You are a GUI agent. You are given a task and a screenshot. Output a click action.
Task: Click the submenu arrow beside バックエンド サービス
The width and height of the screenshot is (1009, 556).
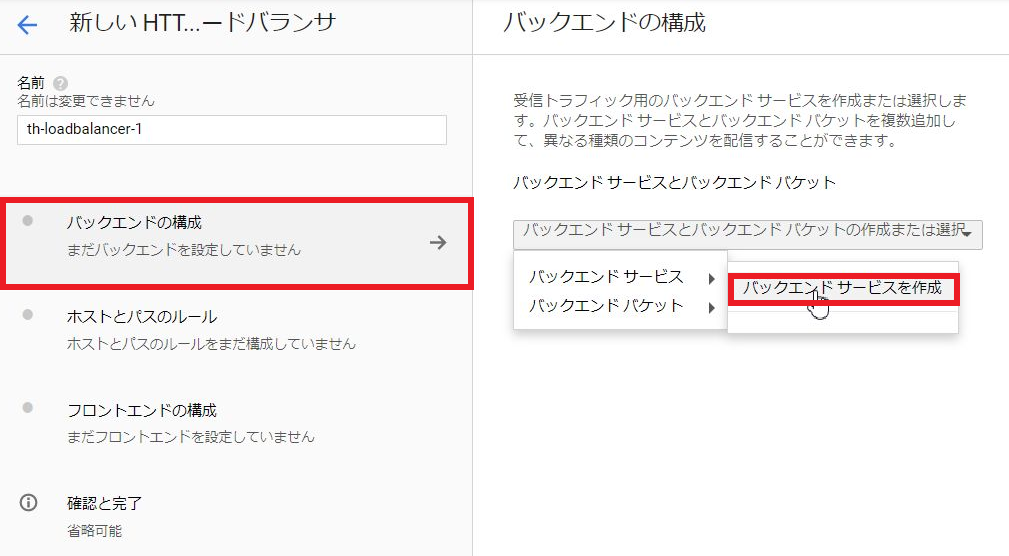click(711, 279)
